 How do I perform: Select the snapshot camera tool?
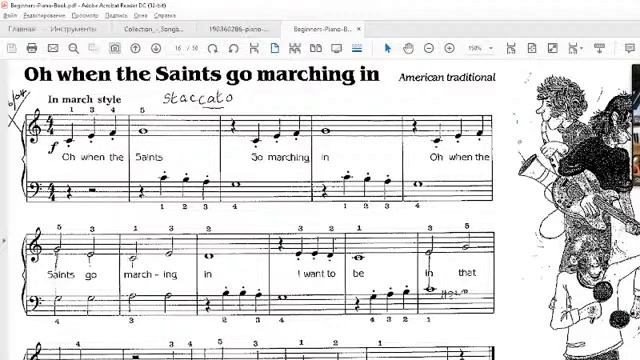click(115, 49)
